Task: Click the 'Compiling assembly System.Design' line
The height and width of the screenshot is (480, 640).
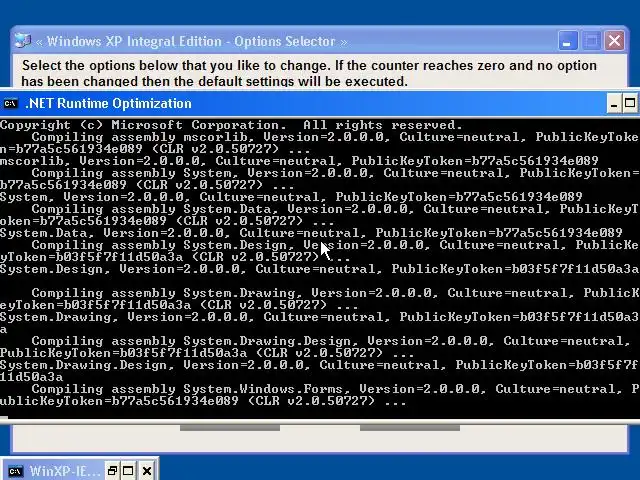Action: click(320, 251)
